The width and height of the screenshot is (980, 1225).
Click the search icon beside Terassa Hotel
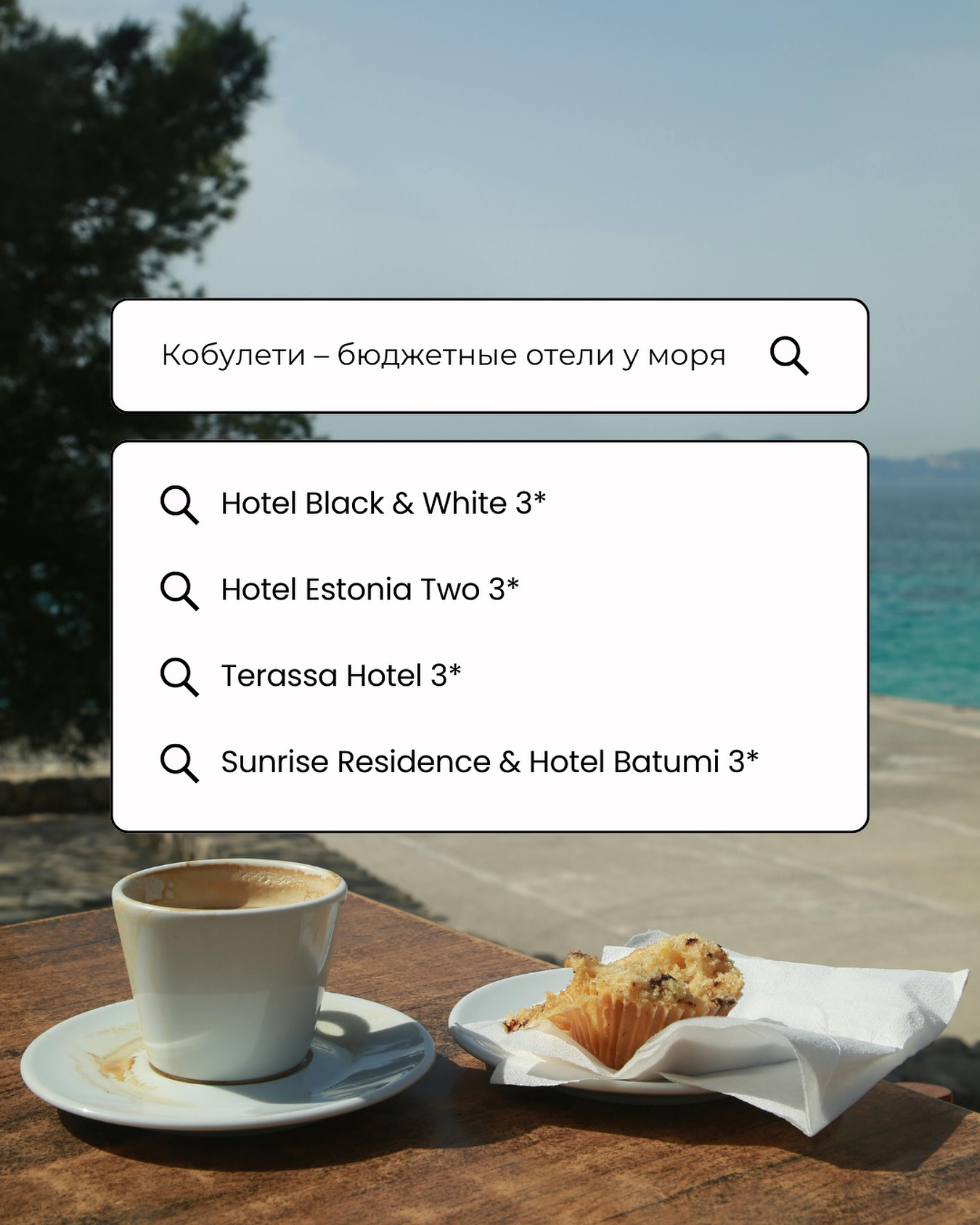click(x=179, y=677)
